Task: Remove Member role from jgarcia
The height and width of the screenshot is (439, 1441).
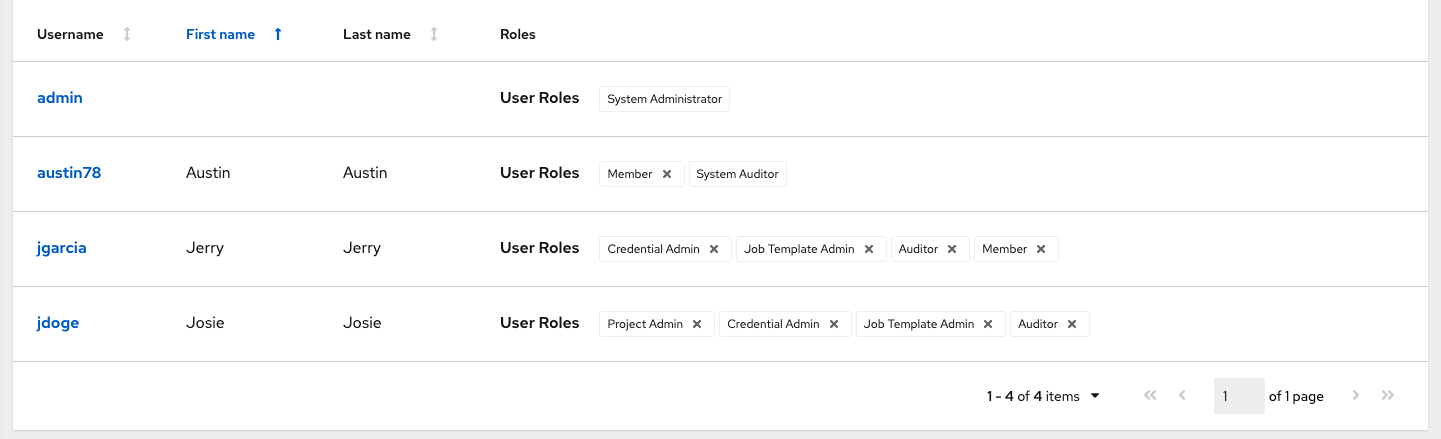Action: point(1041,249)
